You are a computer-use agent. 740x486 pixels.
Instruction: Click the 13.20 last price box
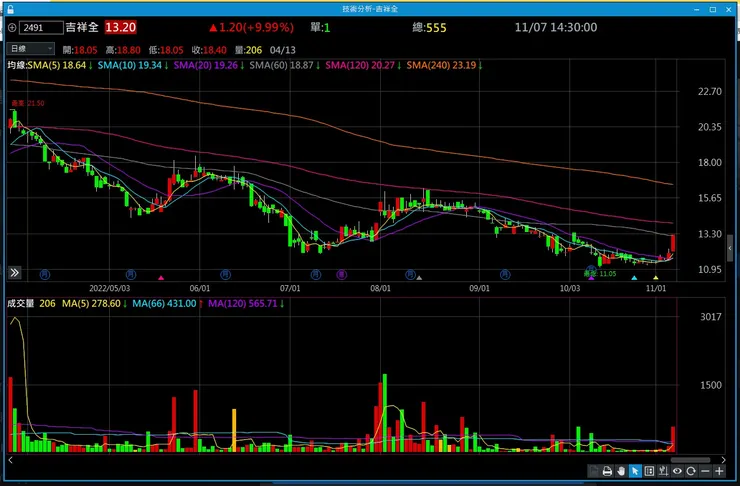coord(120,27)
